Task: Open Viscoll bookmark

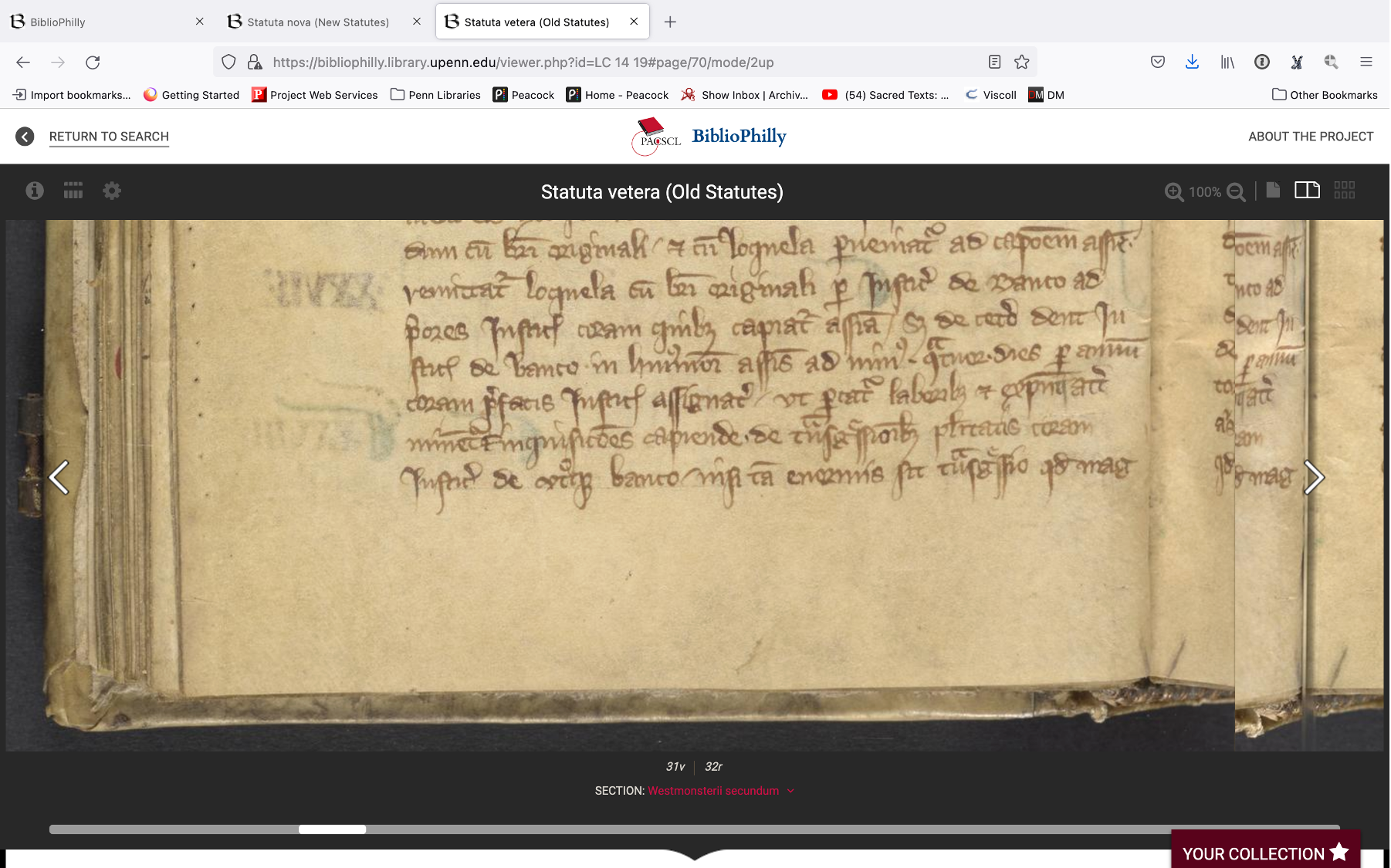Action: click(x=991, y=95)
